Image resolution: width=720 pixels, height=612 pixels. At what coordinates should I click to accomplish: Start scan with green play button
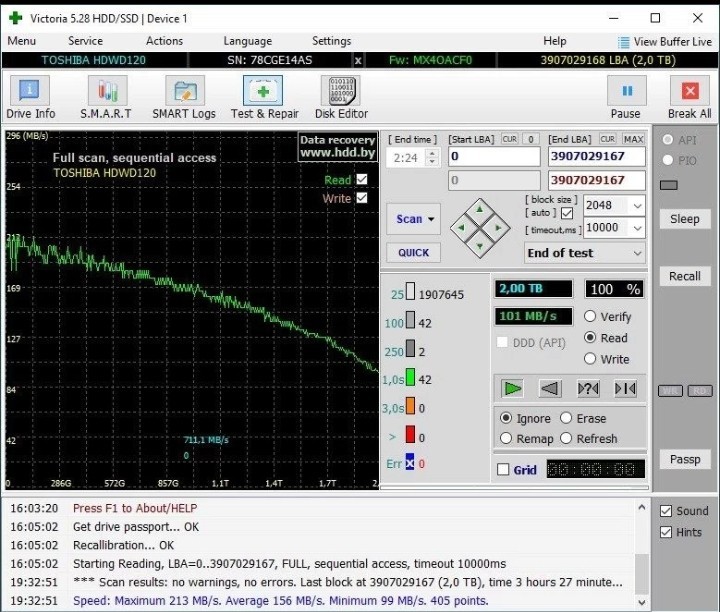coord(512,388)
